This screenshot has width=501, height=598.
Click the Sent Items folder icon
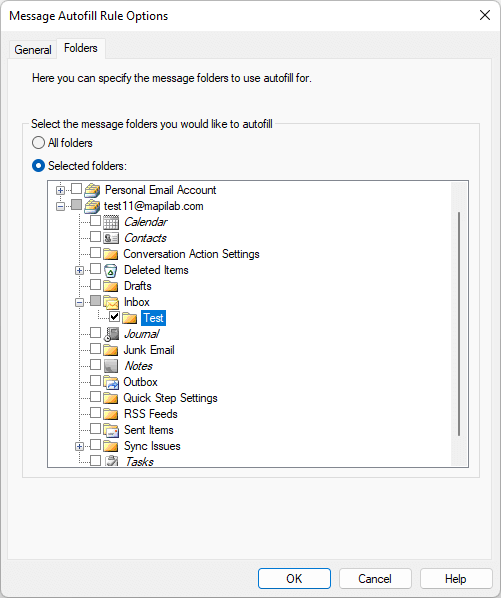(x=111, y=430)
